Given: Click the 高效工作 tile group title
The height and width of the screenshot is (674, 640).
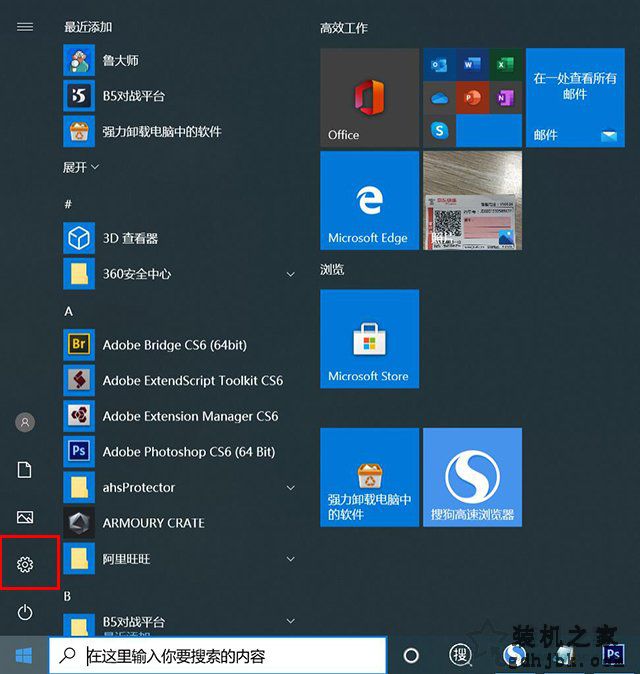Looking at the screenshot, I should 343,28.
